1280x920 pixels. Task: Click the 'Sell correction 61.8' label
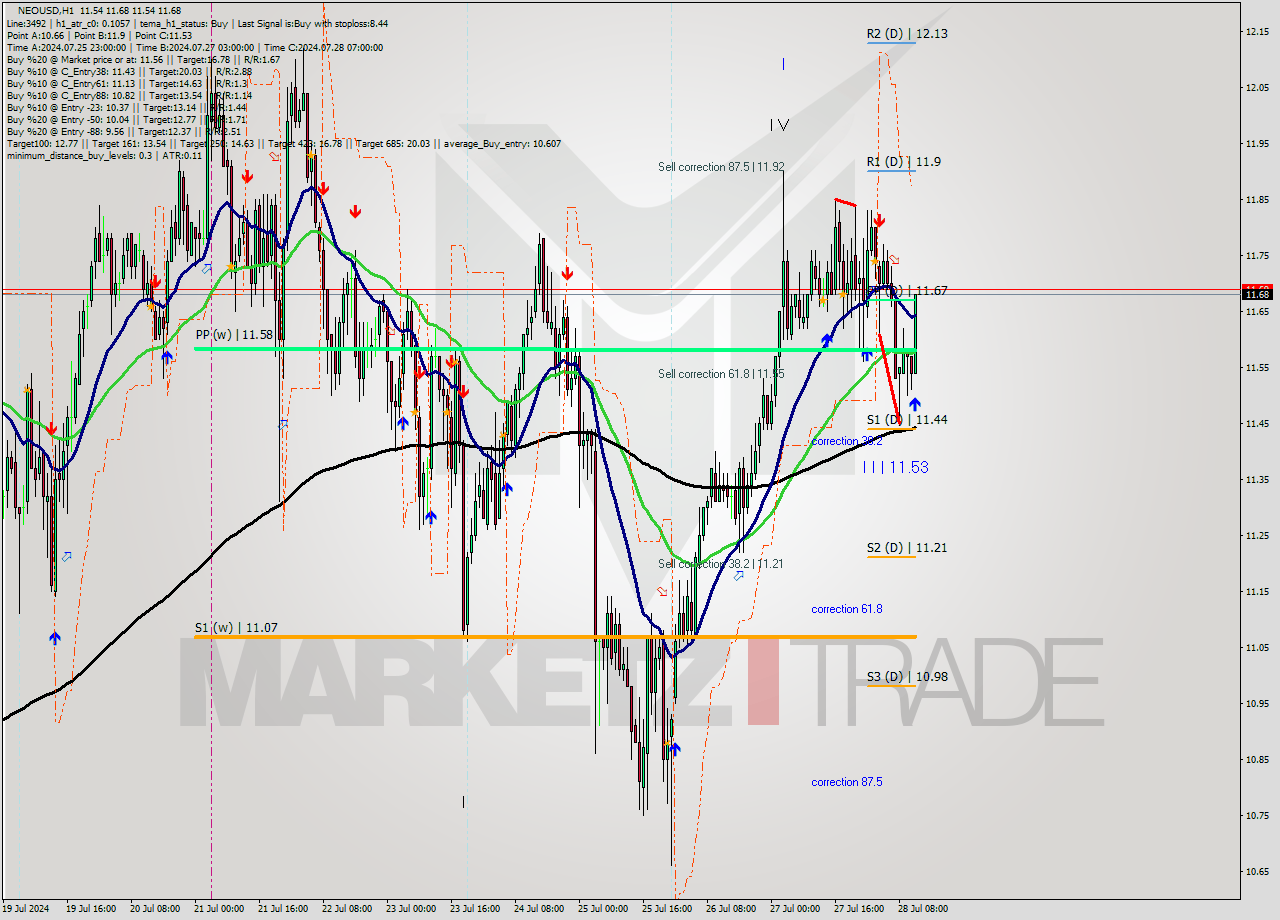721,373
